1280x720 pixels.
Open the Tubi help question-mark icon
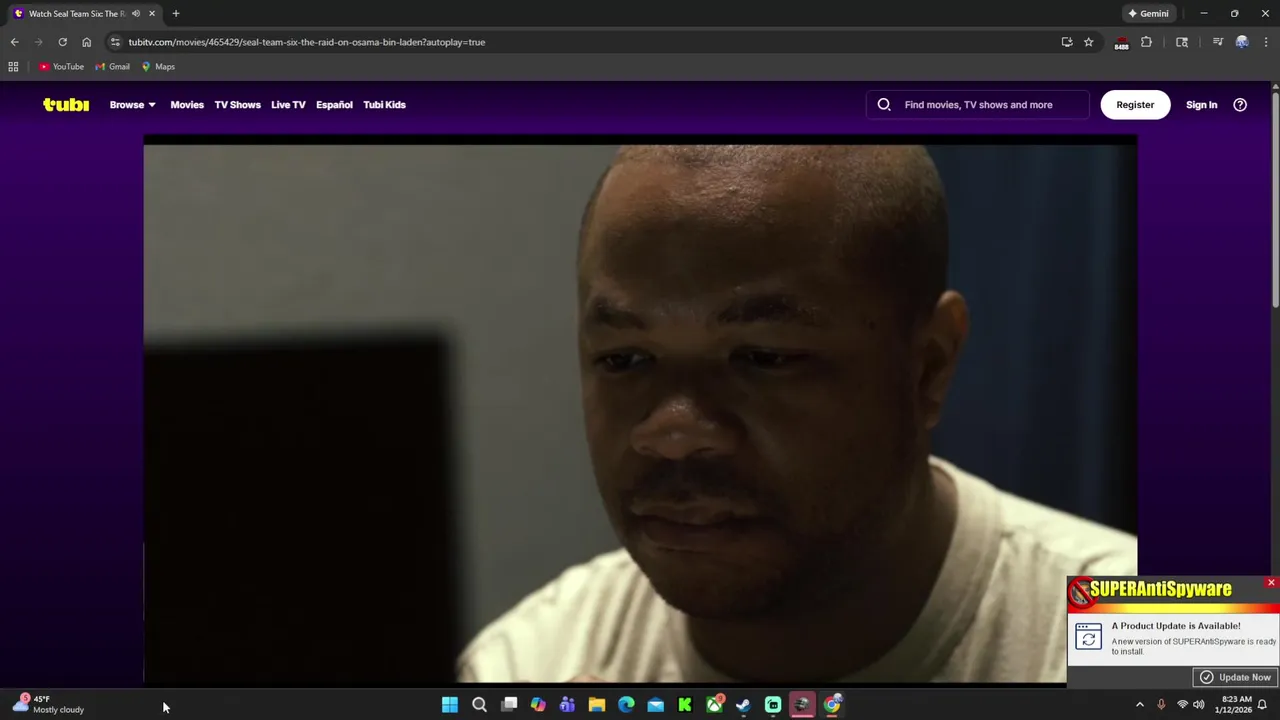tap(1240, 104)
